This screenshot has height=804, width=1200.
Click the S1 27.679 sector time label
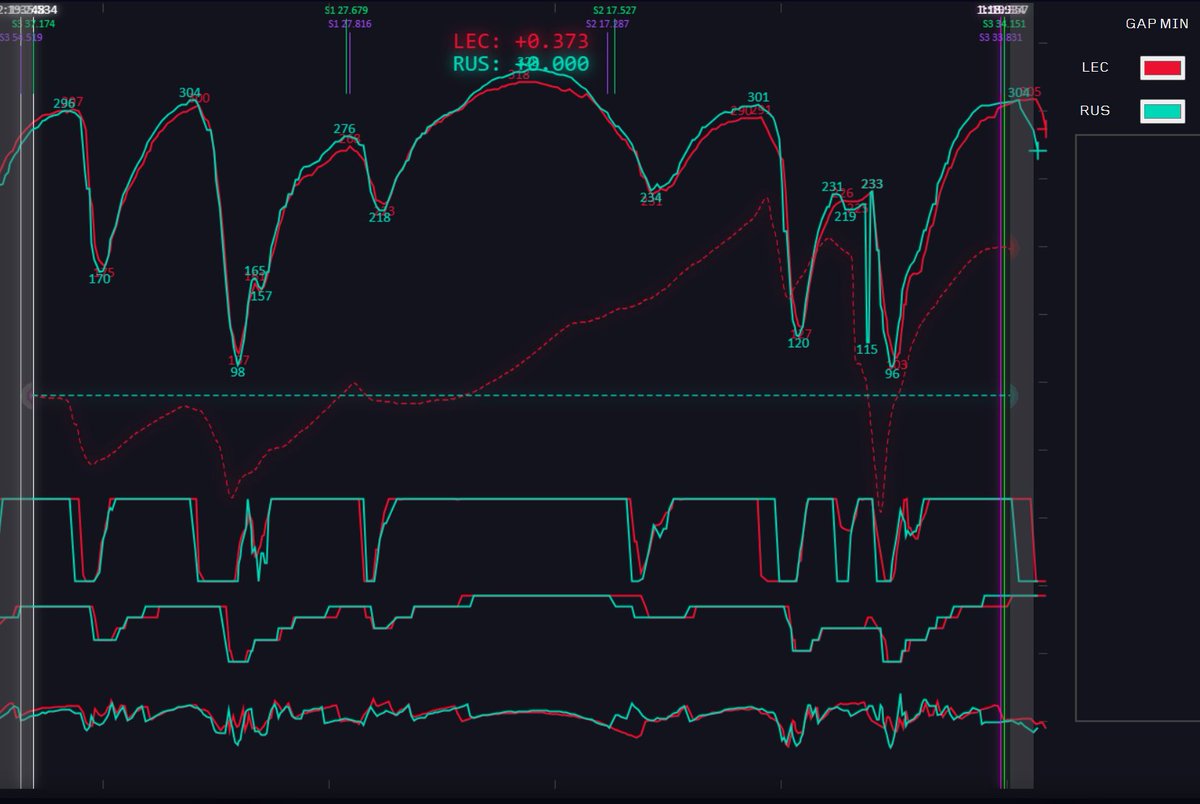click(347, 10)
